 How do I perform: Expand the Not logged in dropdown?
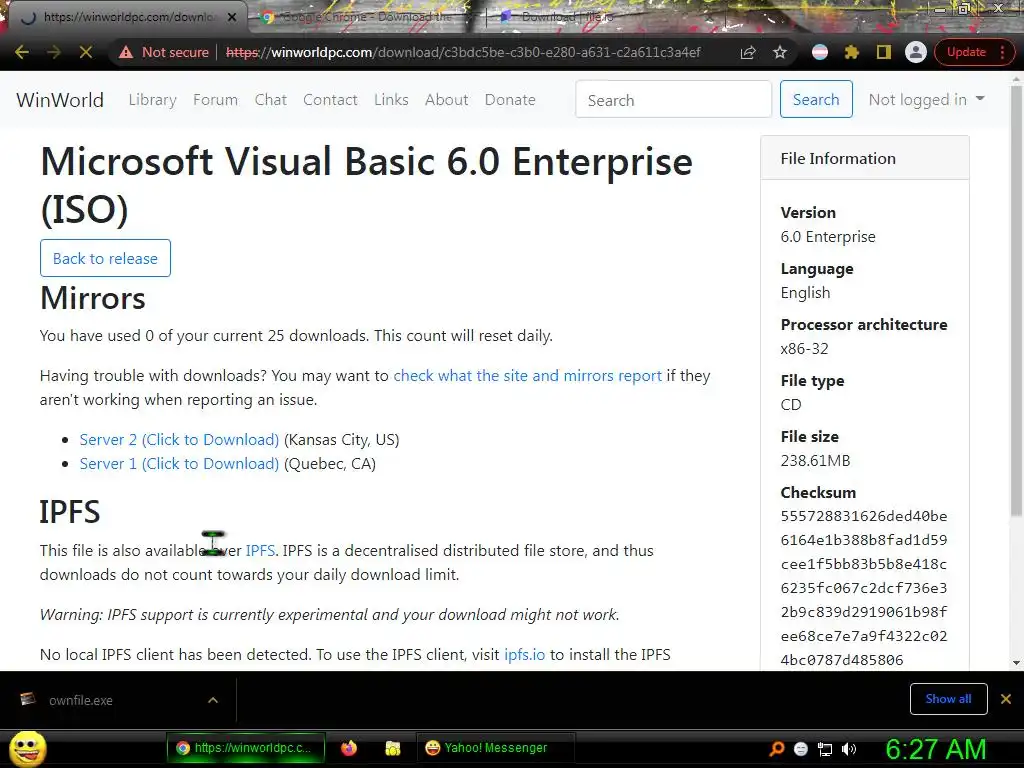[926, 99]
